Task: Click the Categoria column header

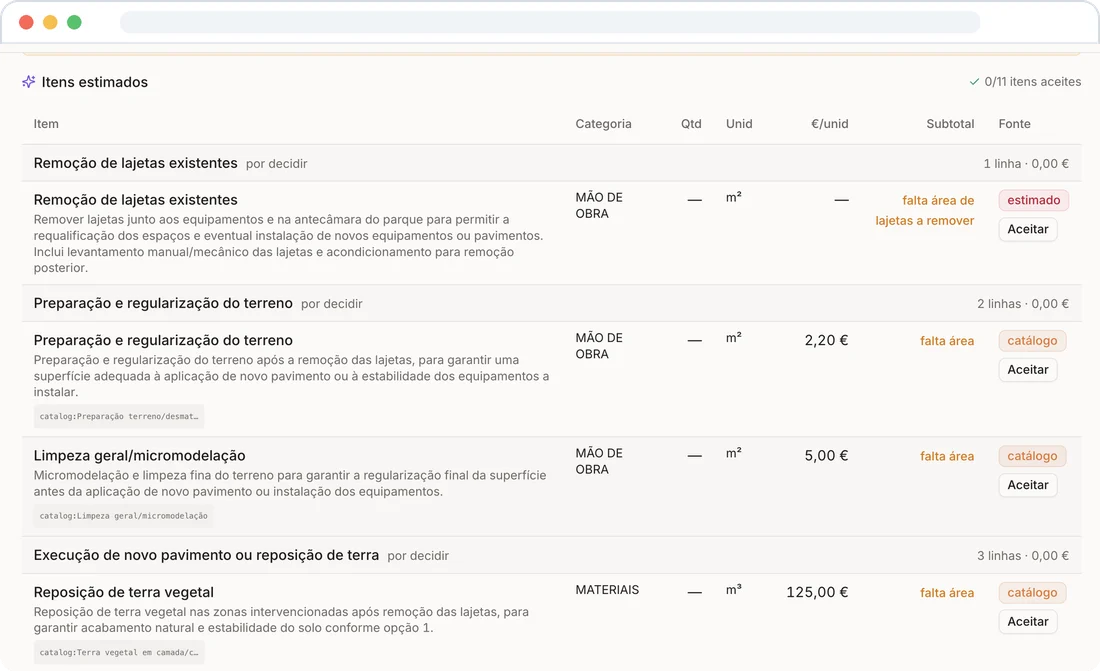Action: [603, 124]
